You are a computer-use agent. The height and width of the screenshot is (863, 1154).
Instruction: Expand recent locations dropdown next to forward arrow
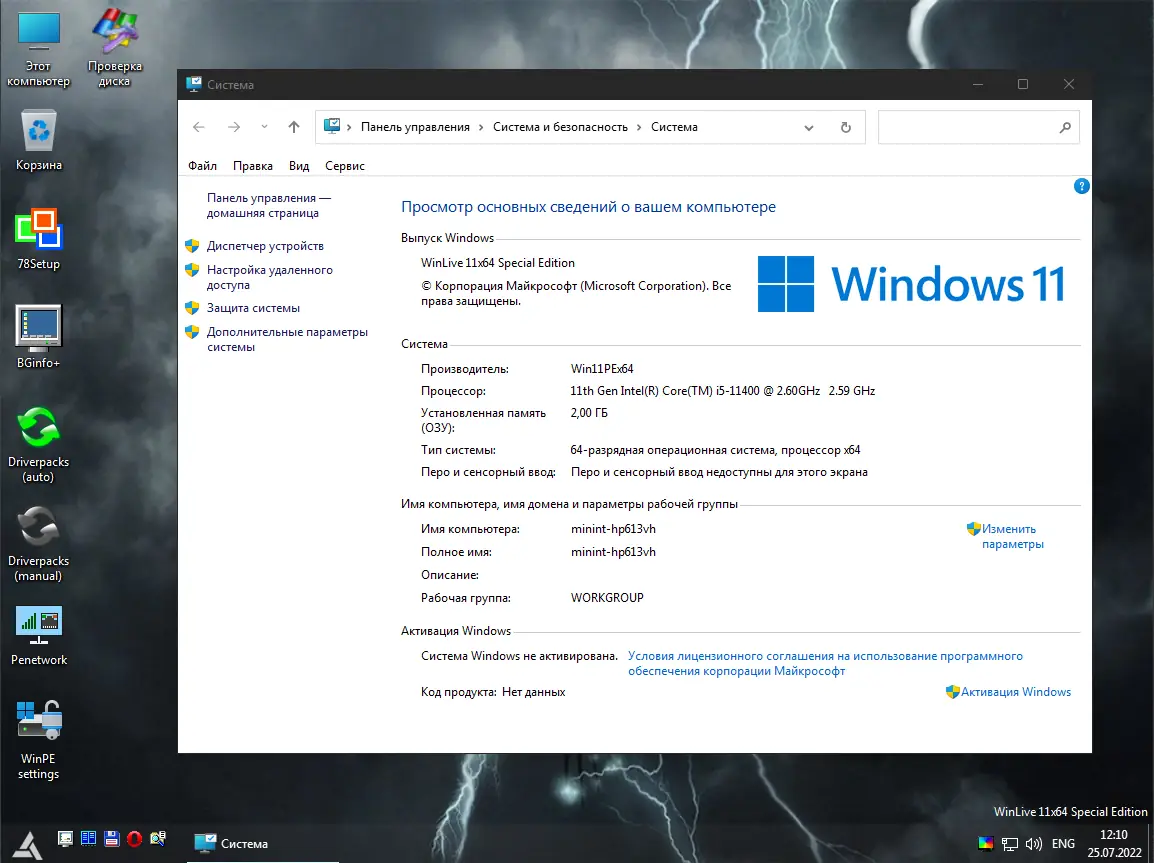(264, 127)
